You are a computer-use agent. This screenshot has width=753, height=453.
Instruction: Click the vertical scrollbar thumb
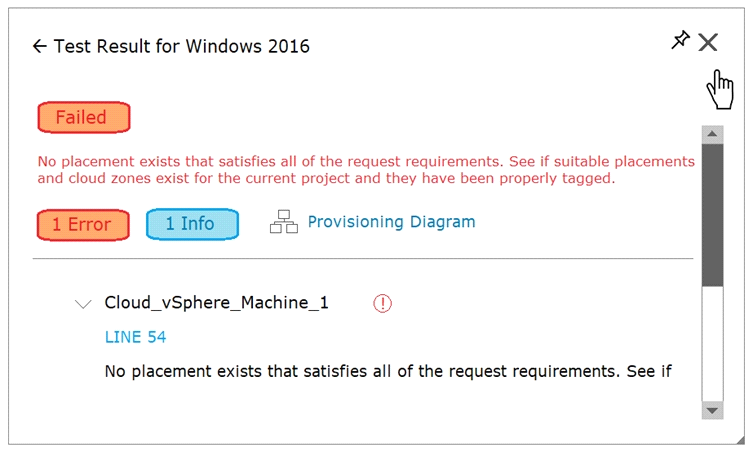click(712, 215)
